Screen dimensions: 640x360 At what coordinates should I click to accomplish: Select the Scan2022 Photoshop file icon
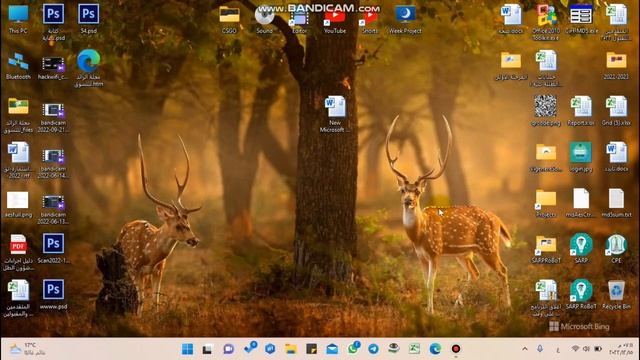tap(53, 248)
